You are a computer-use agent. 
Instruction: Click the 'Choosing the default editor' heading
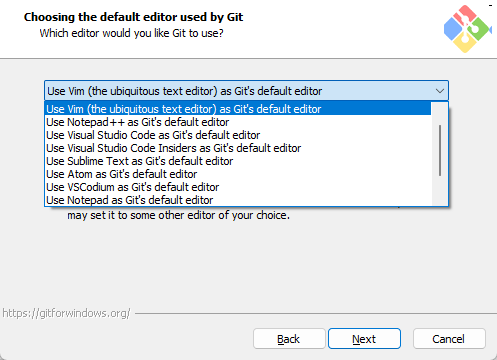(133, 17)
